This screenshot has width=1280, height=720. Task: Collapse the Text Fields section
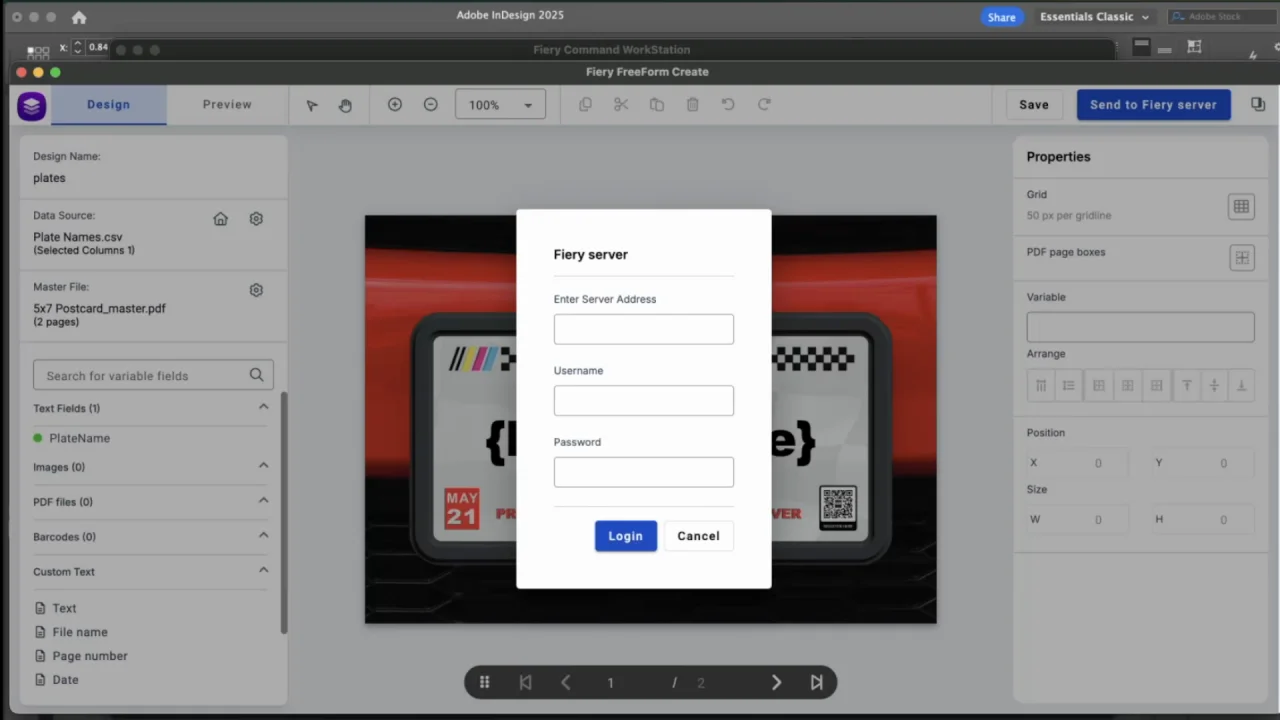click(x=263, y=407)
